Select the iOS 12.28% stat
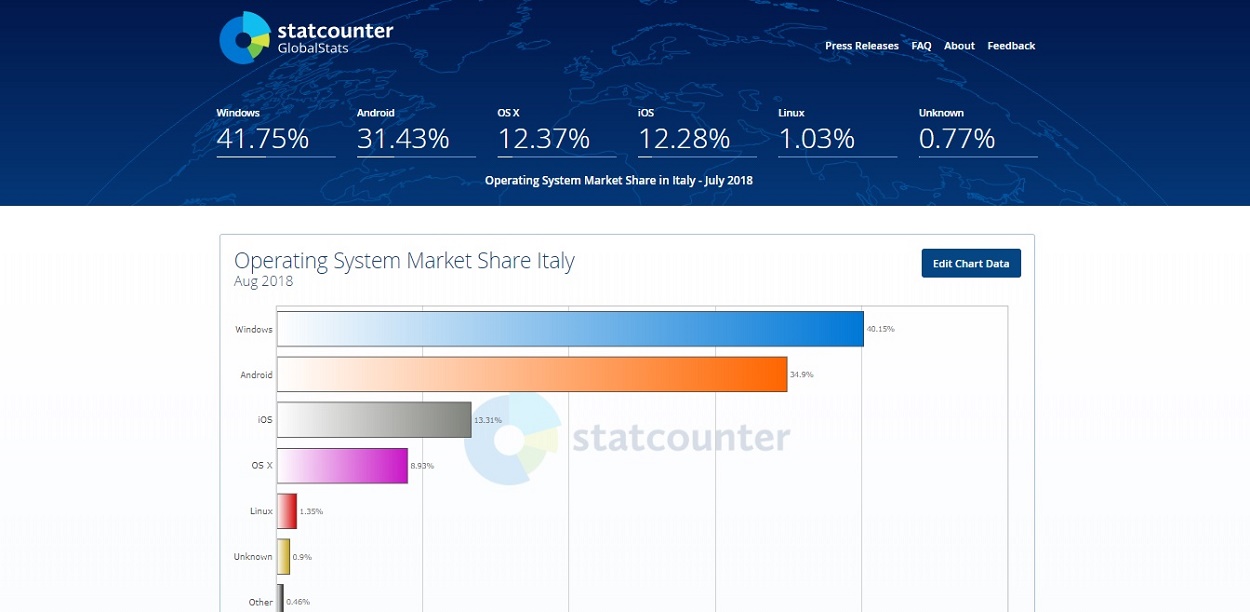The height and width of the screenshot is (612, 1250). click(x=697, y=132)
